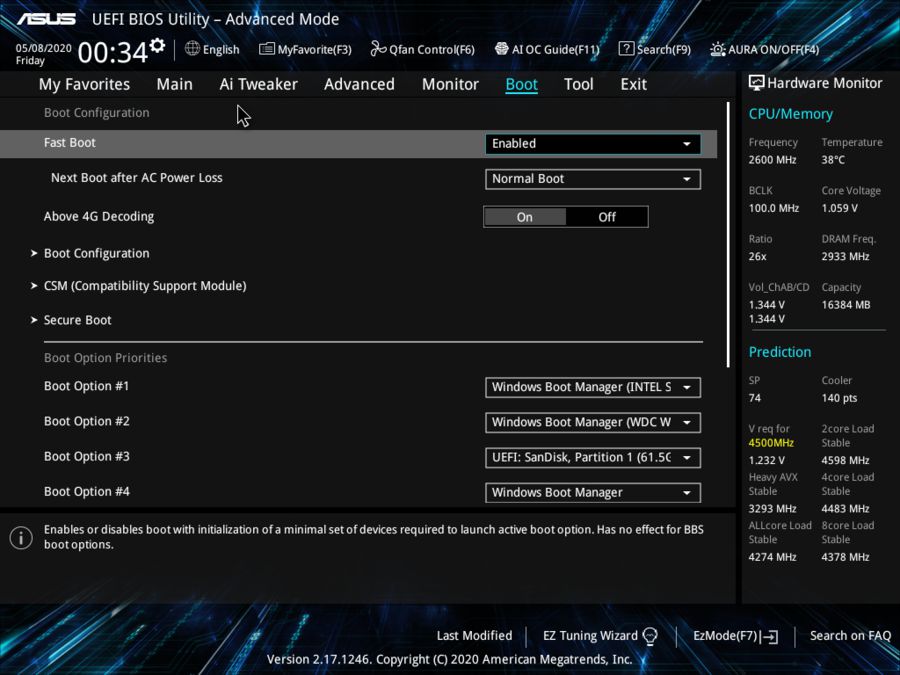Viewport: 900px width, 675px height.
Task: Open the Tool tab
Action: tap(579, 84)
